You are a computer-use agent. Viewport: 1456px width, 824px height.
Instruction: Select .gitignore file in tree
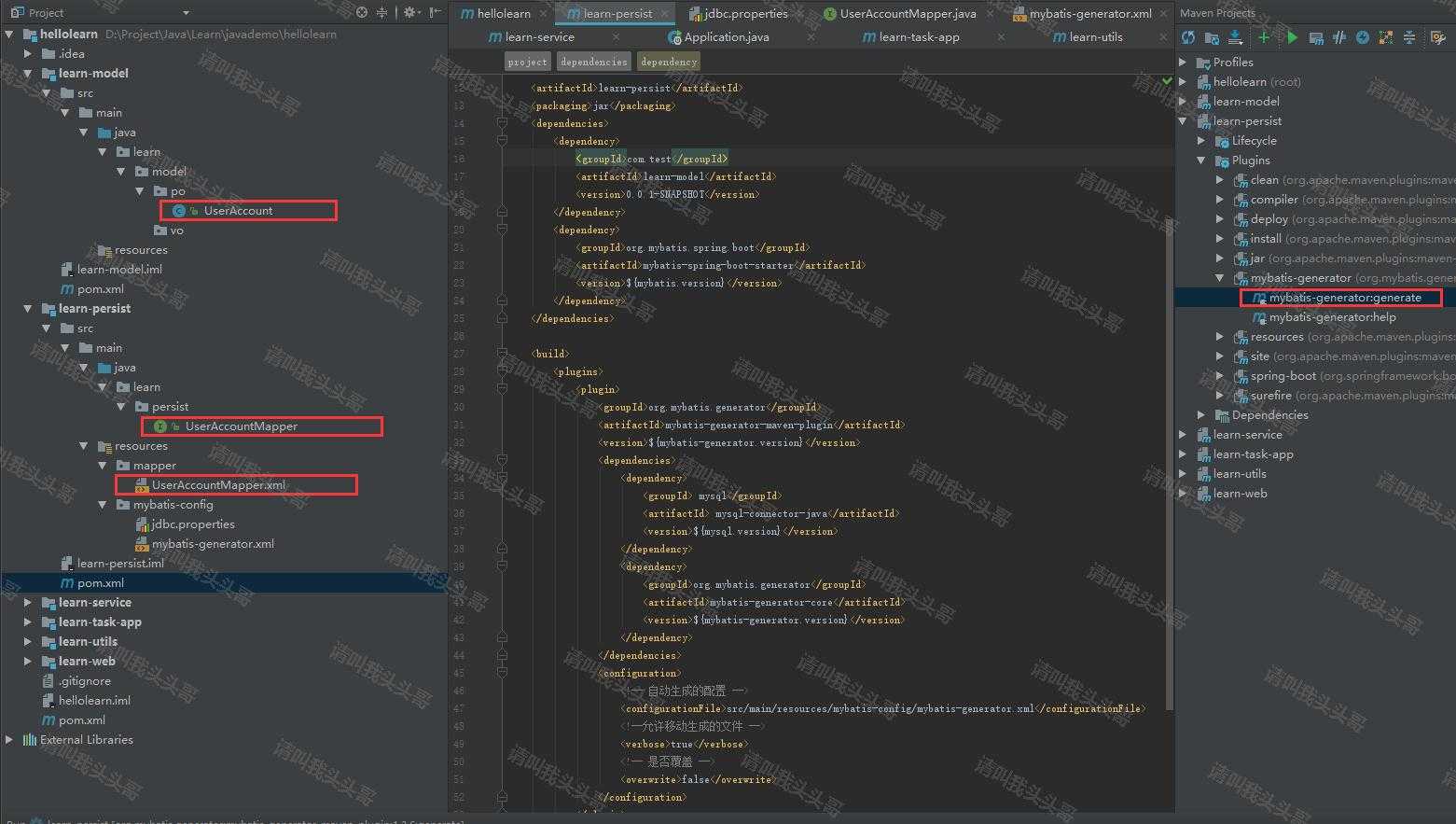pos(84,680)
